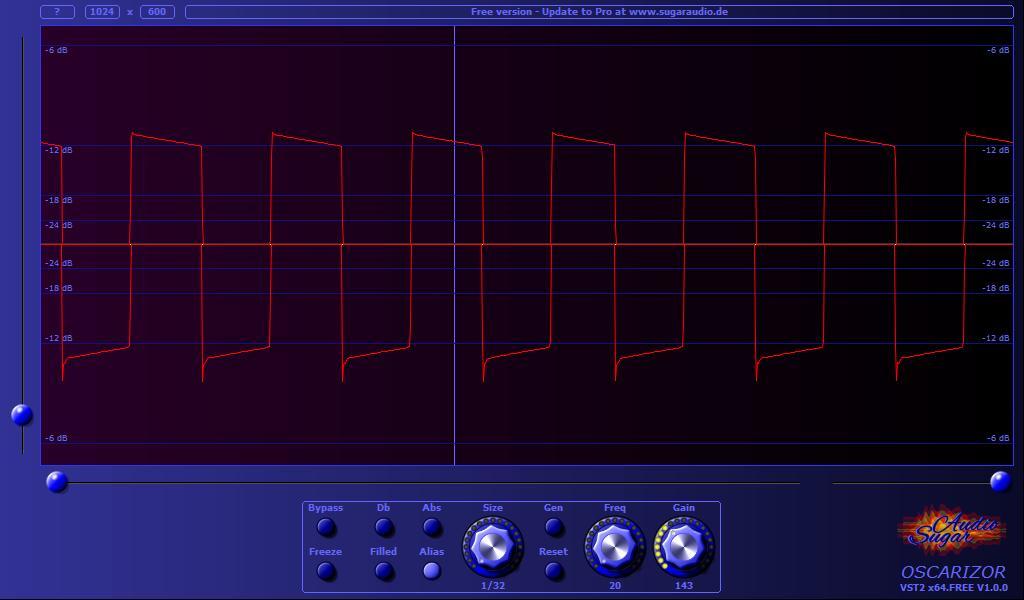Open the help question mark button

click(x=57, y=12)
